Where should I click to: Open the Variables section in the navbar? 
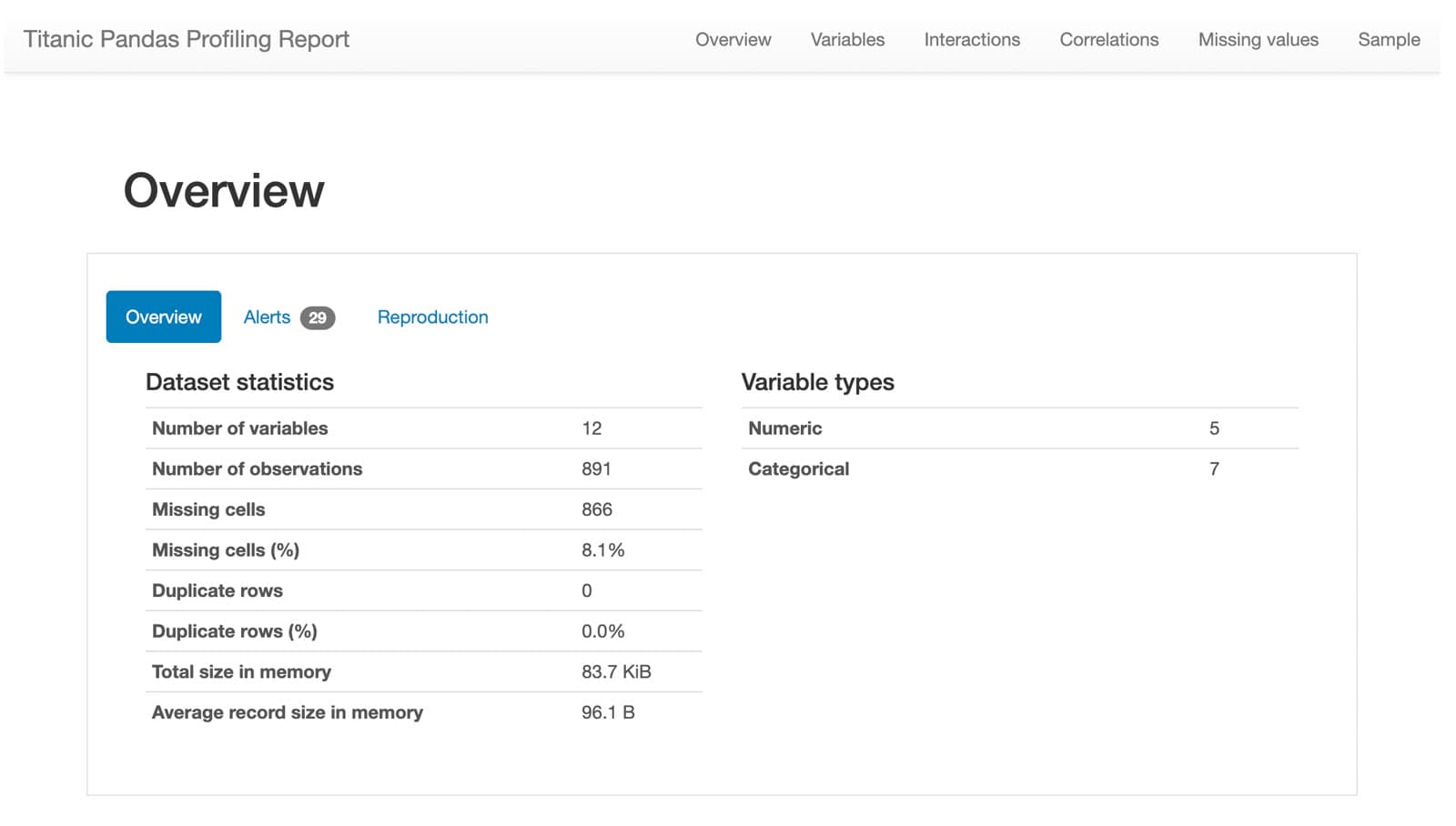(847, 39)
